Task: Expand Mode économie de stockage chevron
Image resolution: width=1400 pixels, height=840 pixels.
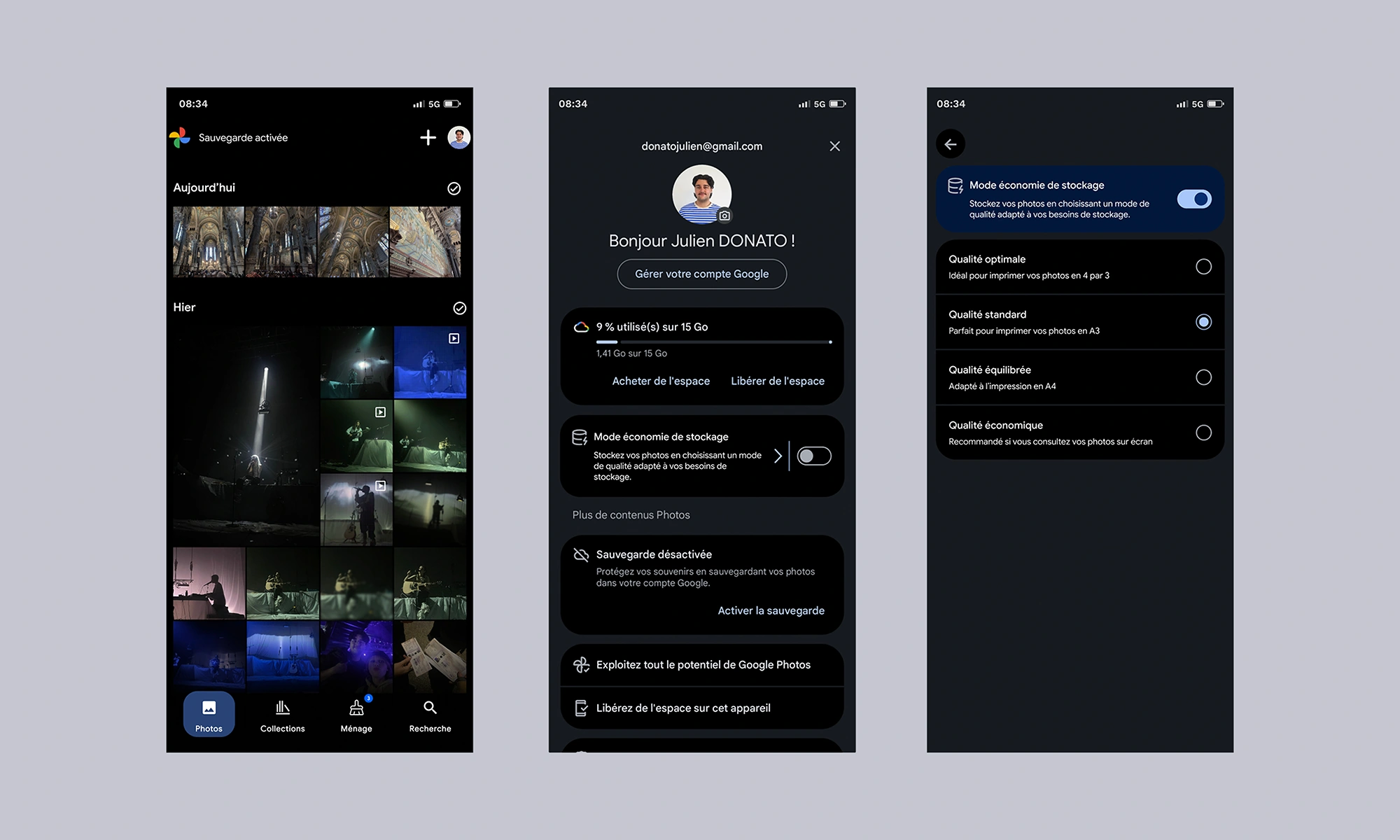Action: [x=778, y=456]
